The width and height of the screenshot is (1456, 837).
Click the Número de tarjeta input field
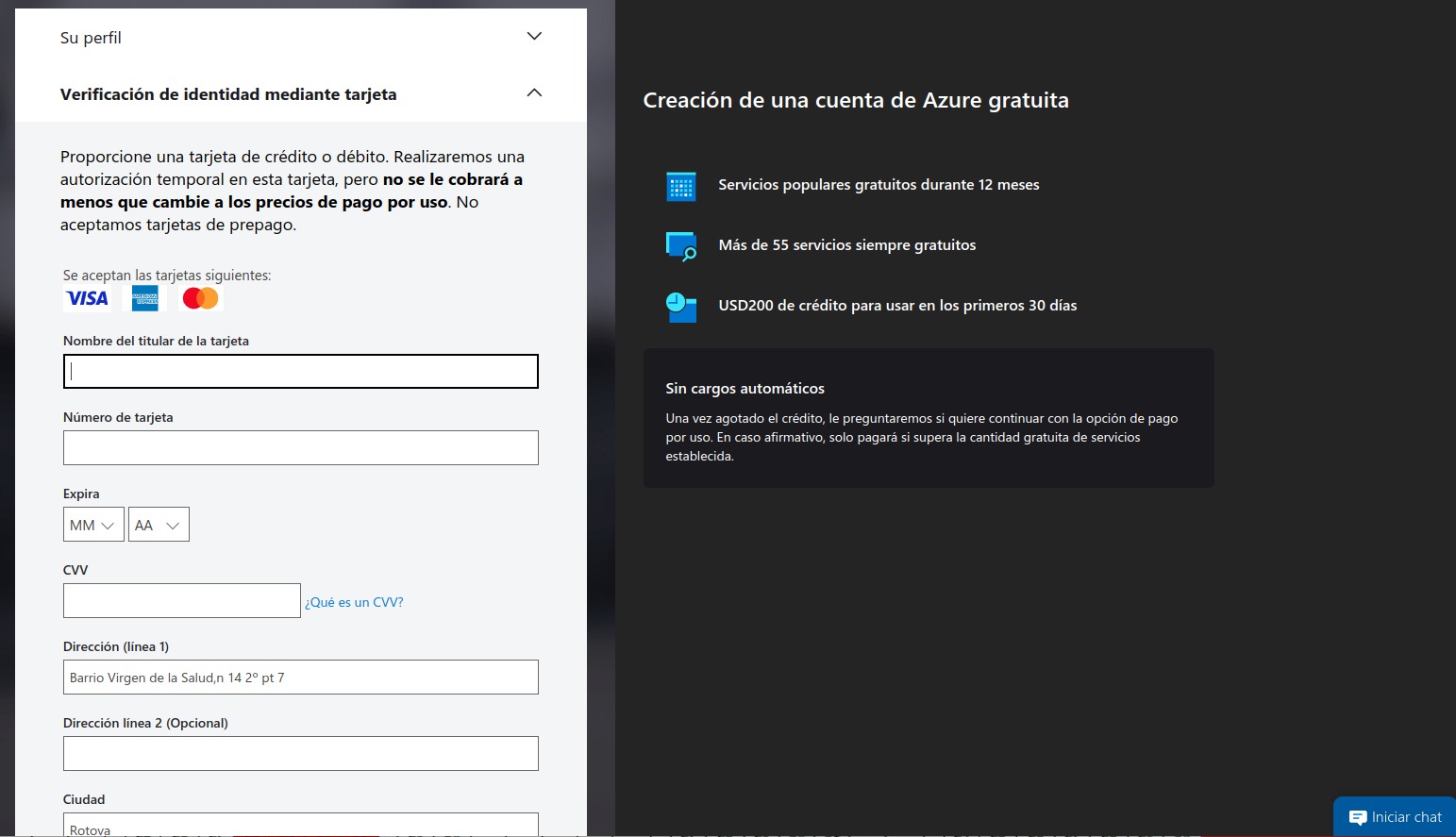(300, 448)
